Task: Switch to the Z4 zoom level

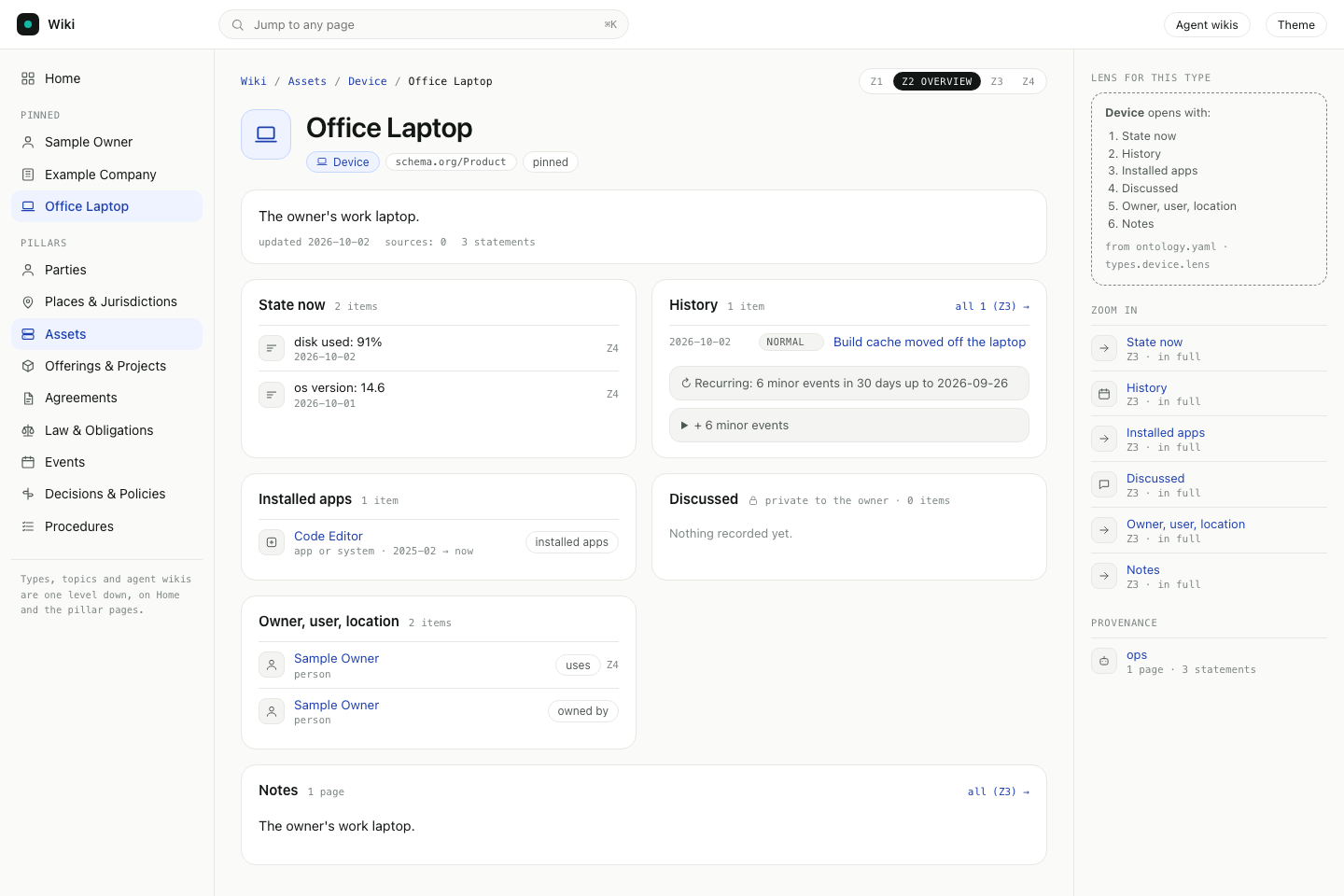Action: coord(1029,81)
